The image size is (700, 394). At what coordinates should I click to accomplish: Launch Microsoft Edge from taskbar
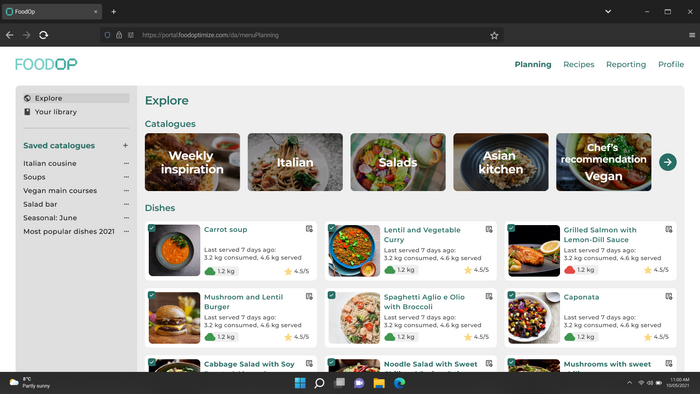(x=400, y=383)
